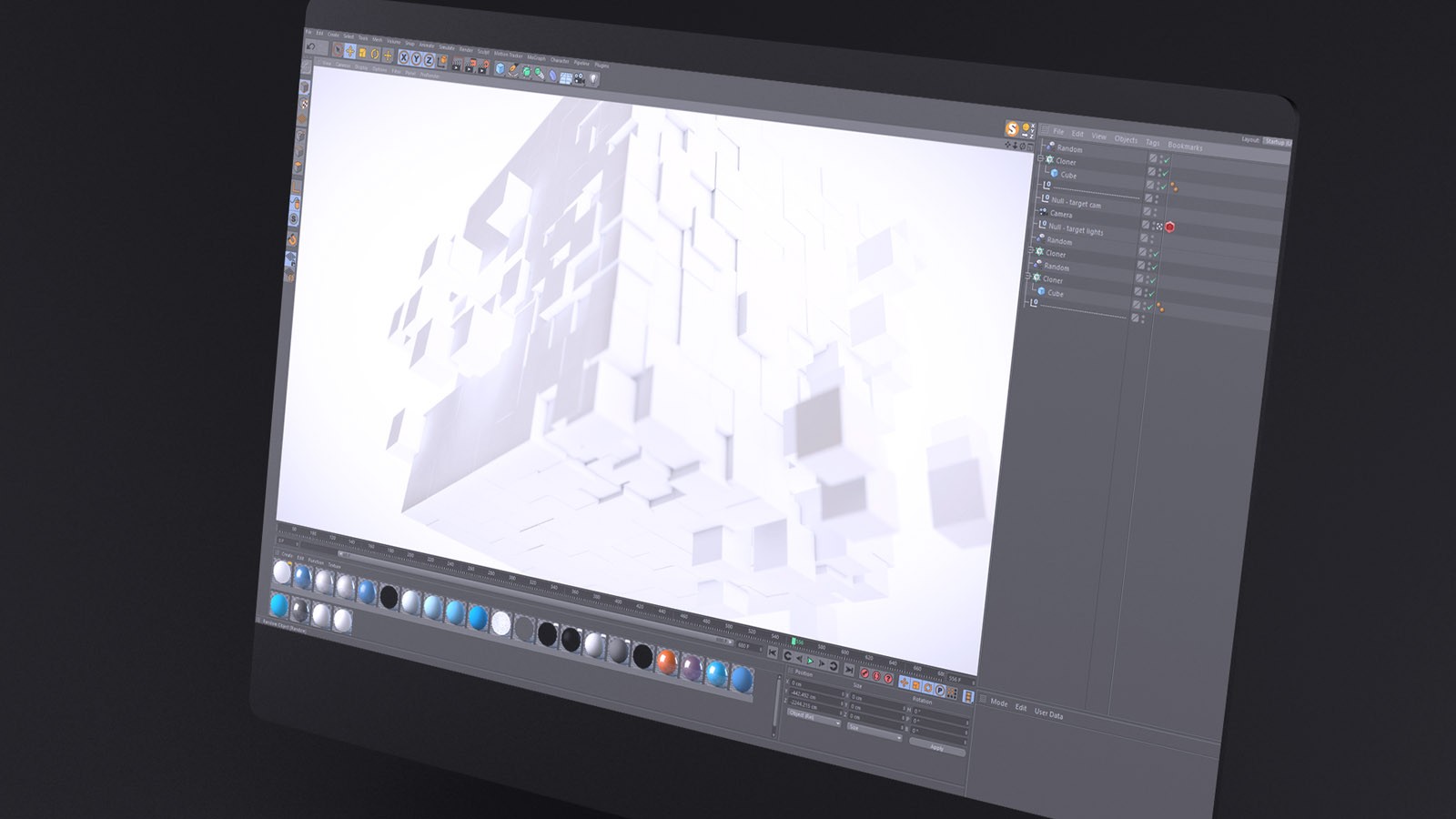Open the Object (Rel) coordinate dropdown

[814, 718]
